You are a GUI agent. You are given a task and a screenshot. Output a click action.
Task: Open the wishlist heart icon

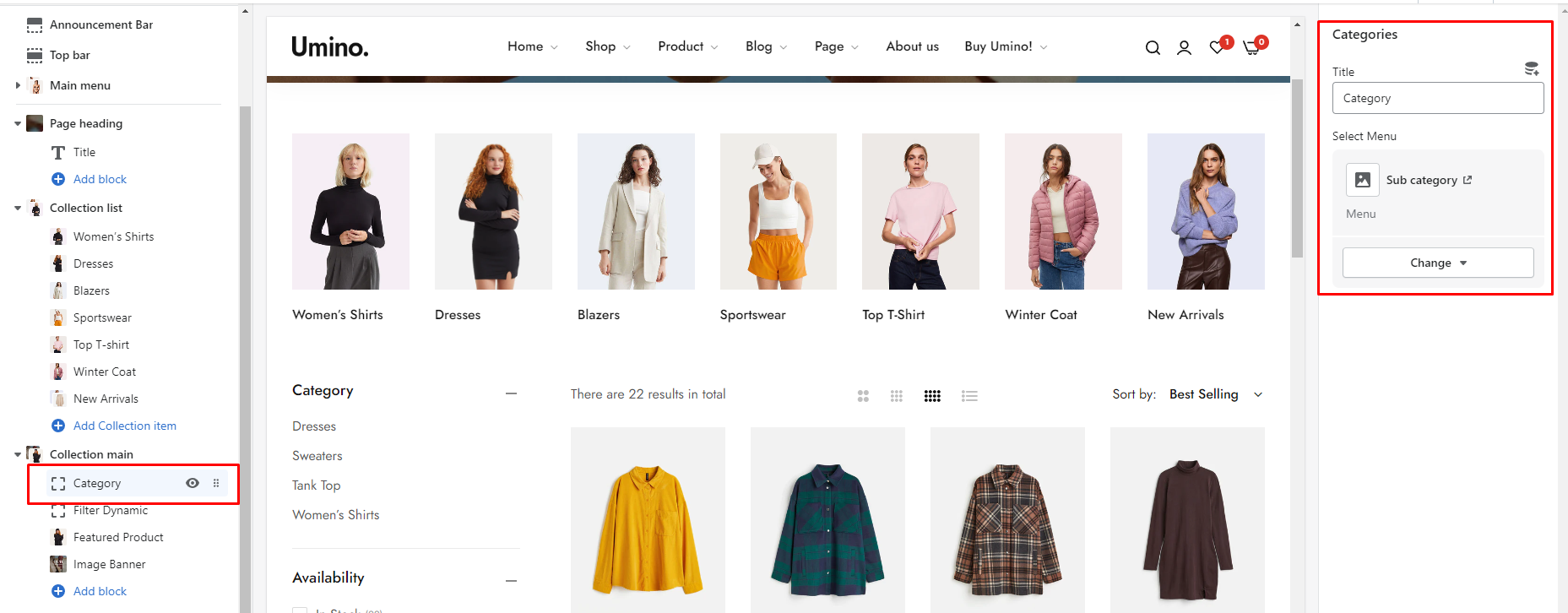tap(1217, 48)
